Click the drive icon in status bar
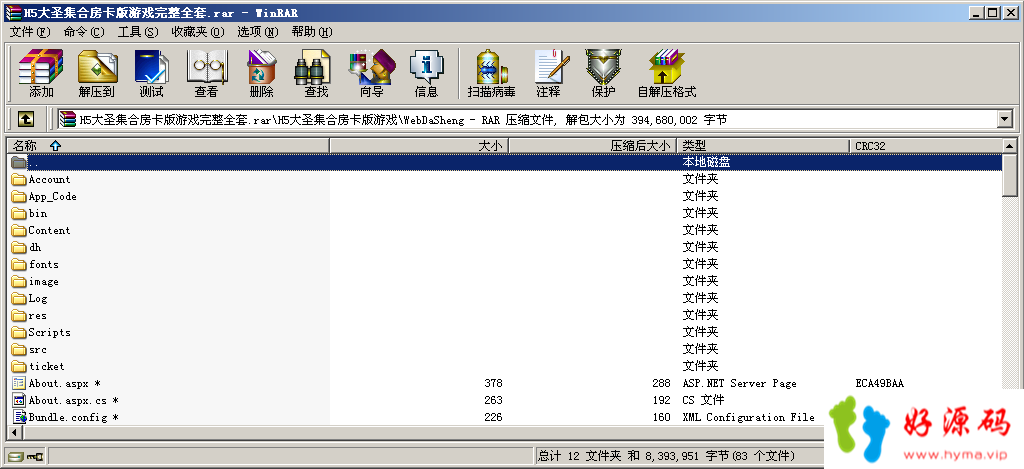The height and width of the screenshot is (469, 1024). point(16,456)
